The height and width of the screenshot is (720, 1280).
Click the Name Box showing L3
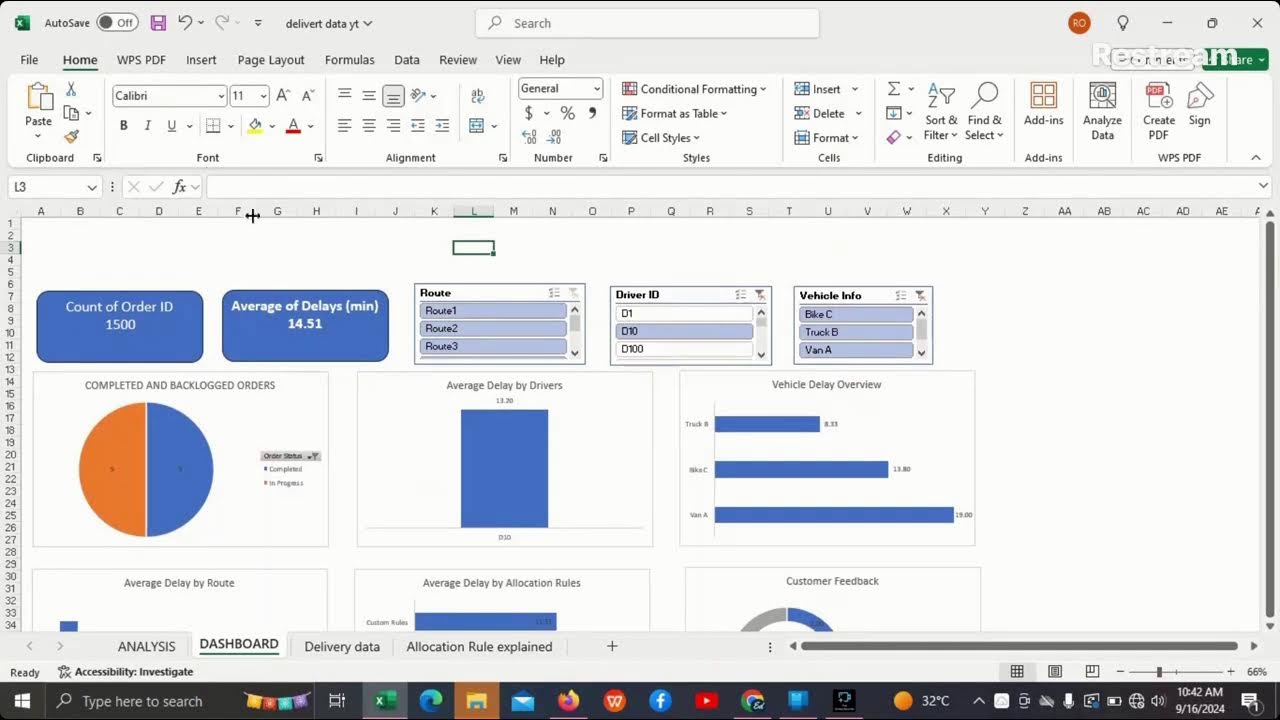click(x=54, y=187)
